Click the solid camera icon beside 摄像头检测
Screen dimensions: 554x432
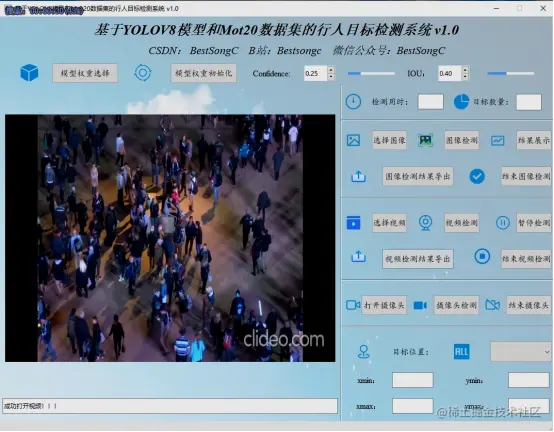coord(420,305)
